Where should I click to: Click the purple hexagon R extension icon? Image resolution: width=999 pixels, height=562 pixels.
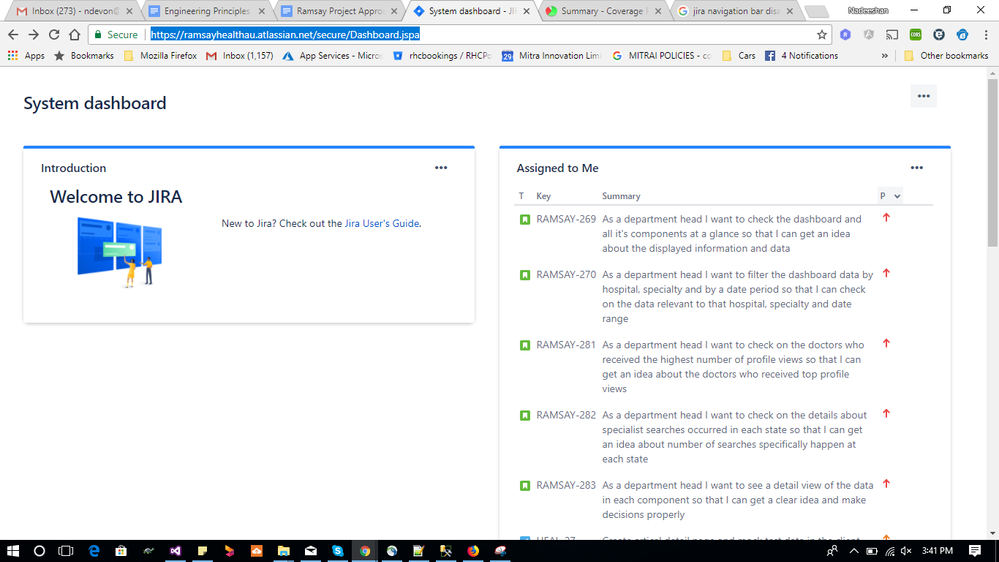(845, 34)
